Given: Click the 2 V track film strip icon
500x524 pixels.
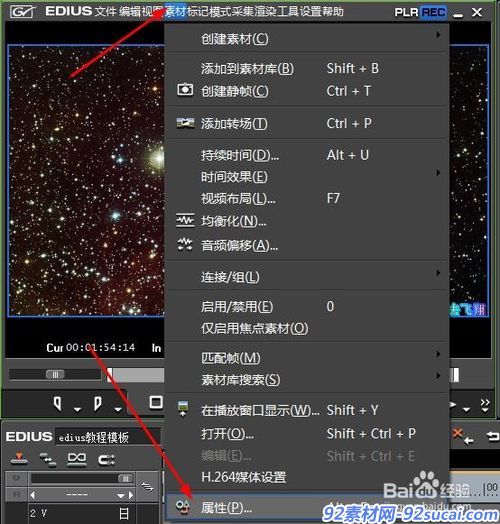Looking at the screenshot, I should coord(124,513).
